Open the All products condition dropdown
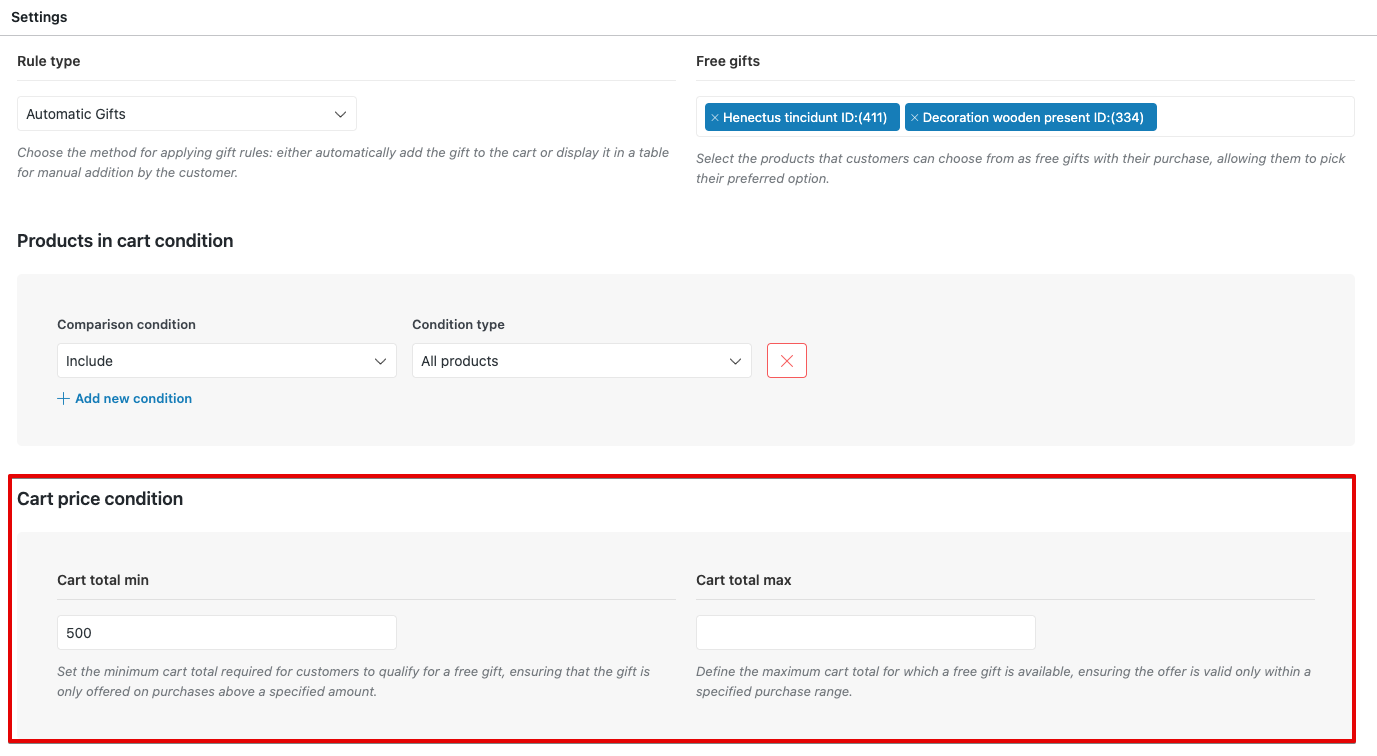 click(x=581, y=361)
